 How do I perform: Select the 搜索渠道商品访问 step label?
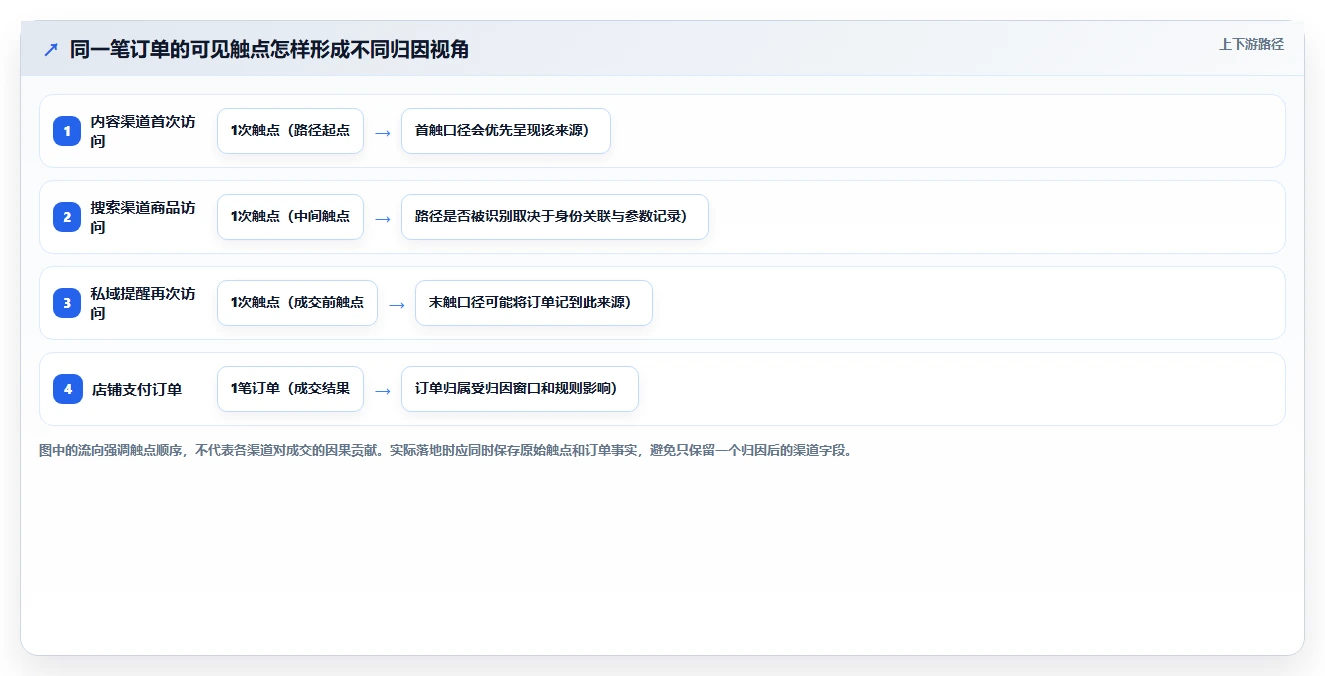click(x=144, y=217)
